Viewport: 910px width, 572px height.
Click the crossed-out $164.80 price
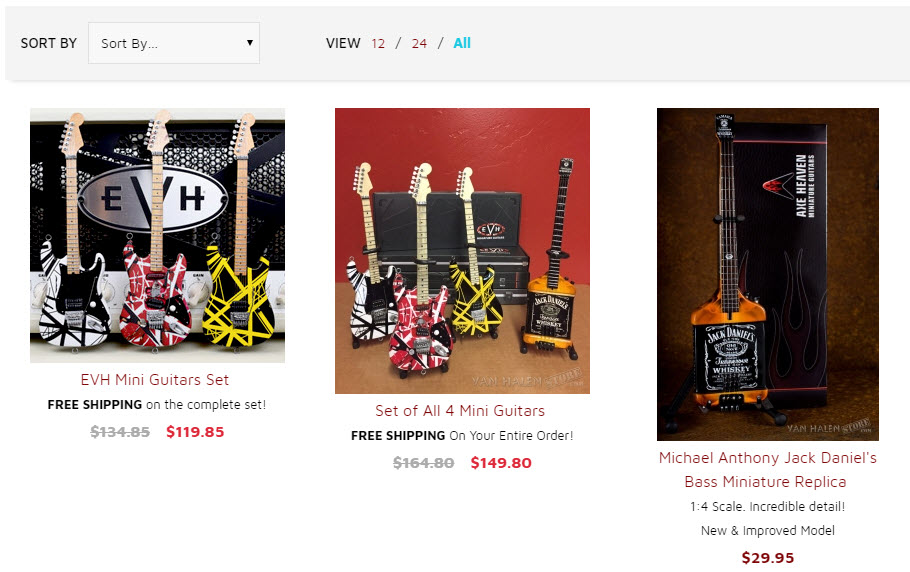[x=424, y=463]
